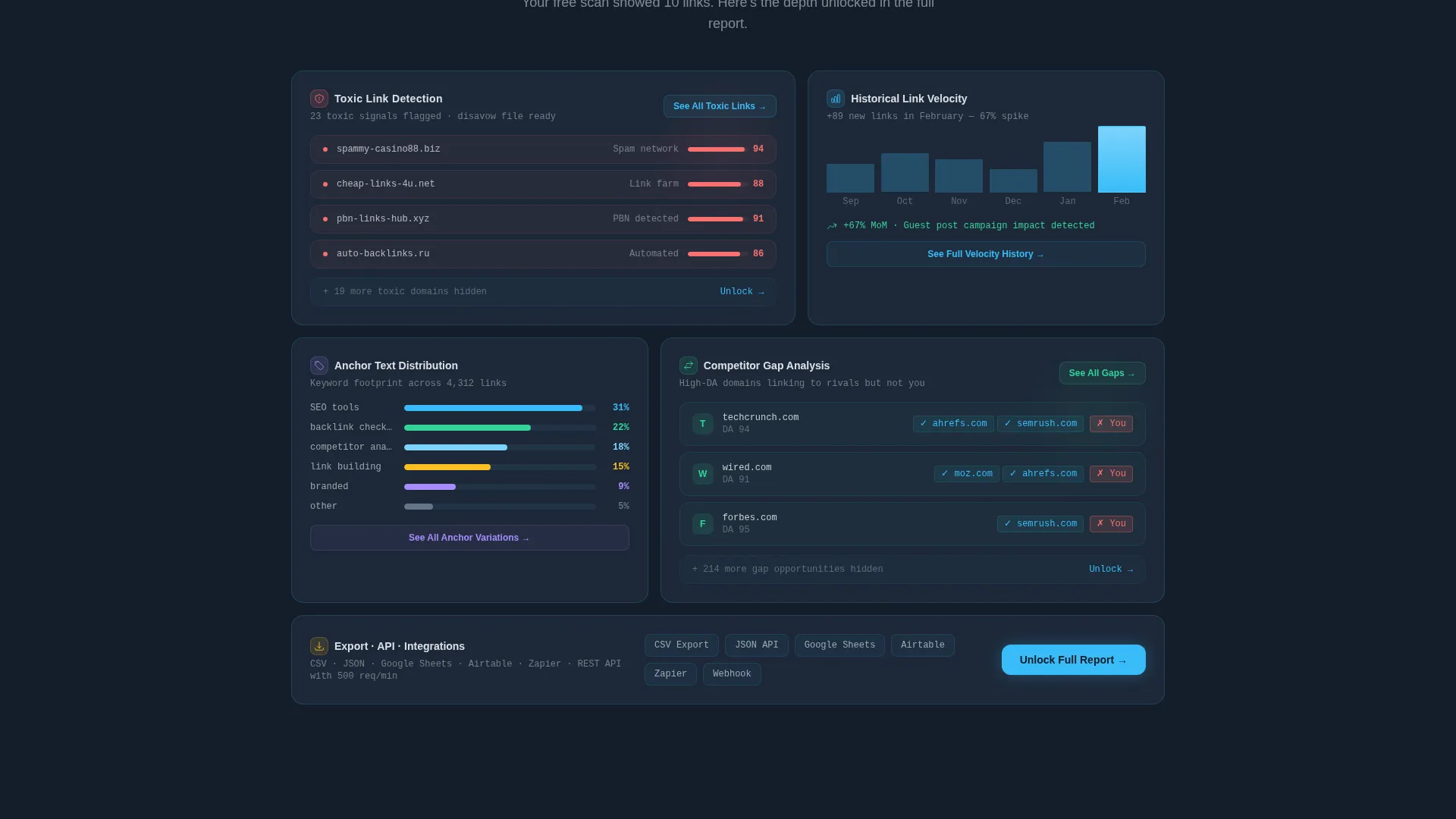Click the Dec bar in velocity chart
Image resolution: width=1456 pixels, height=819 pixels.
[1013, 180]
